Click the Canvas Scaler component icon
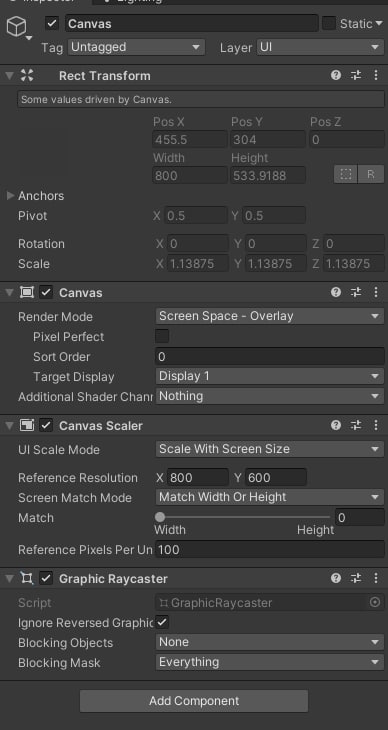388x730 pixels. pyautogui.click(x=27, y=426)
